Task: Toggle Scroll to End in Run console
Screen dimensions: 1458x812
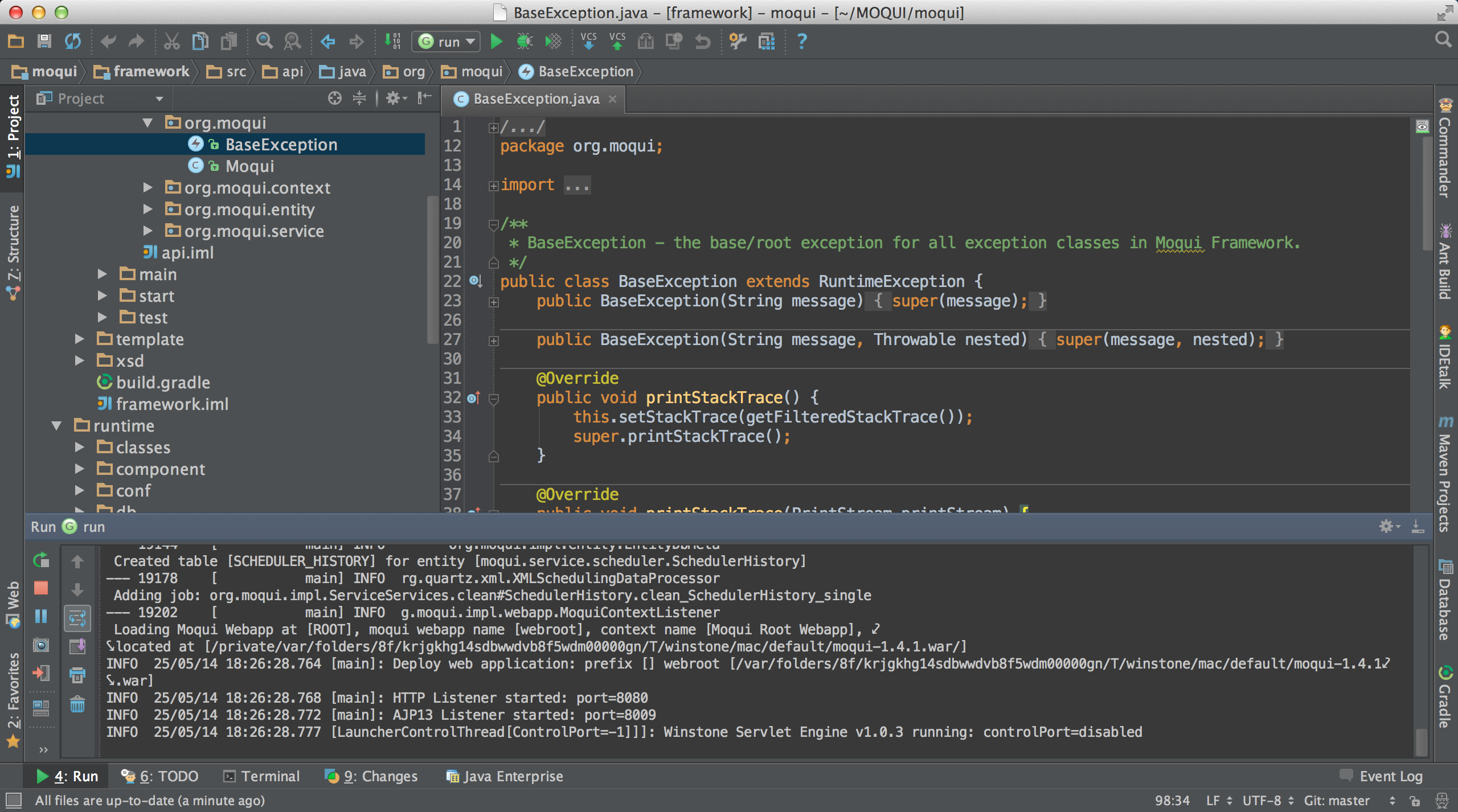Action: point(77,646)
